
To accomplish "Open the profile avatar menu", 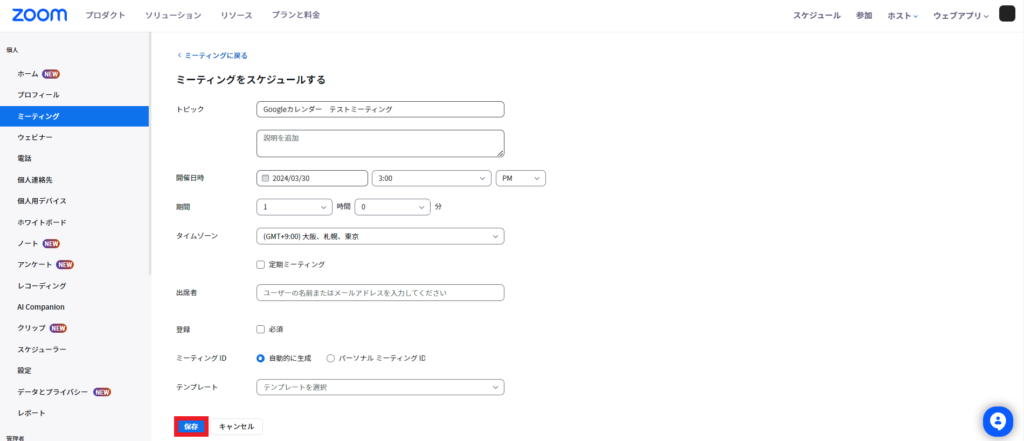I will point(1007,15).
